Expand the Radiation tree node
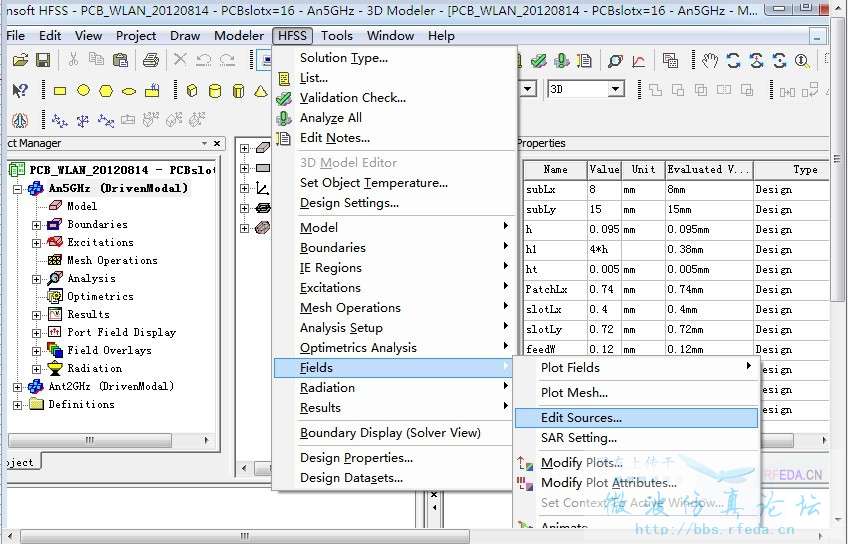The width and height of the screenshot is (848, 544). [36, 369]
